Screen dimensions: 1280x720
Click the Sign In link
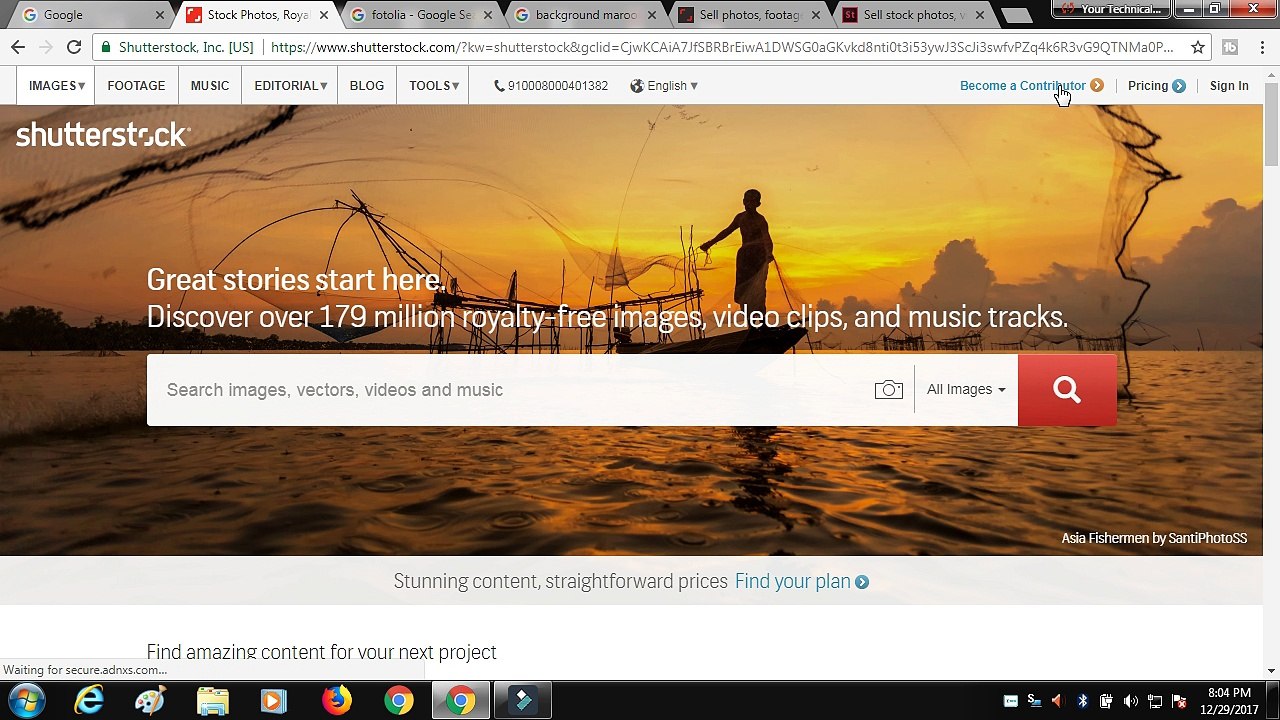[x=1229, y=86]
